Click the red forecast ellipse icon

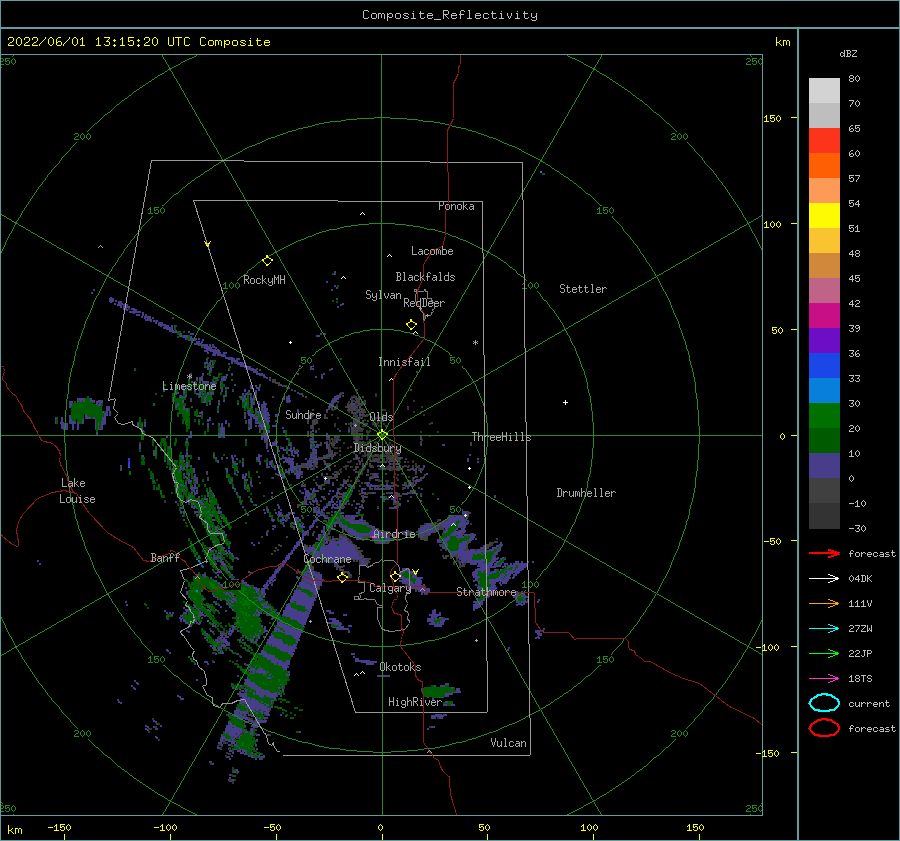[x=824, y=728]
